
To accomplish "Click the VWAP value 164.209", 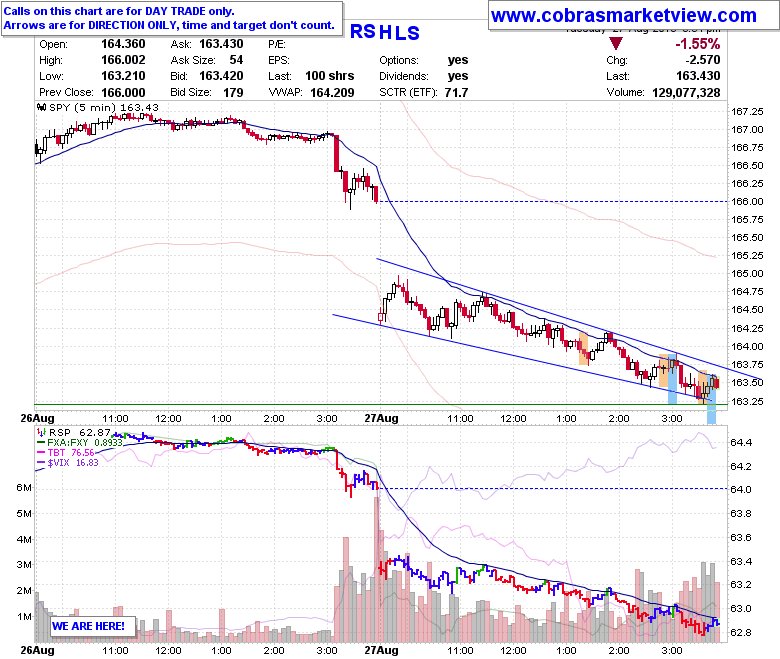I will coord(332,93).
